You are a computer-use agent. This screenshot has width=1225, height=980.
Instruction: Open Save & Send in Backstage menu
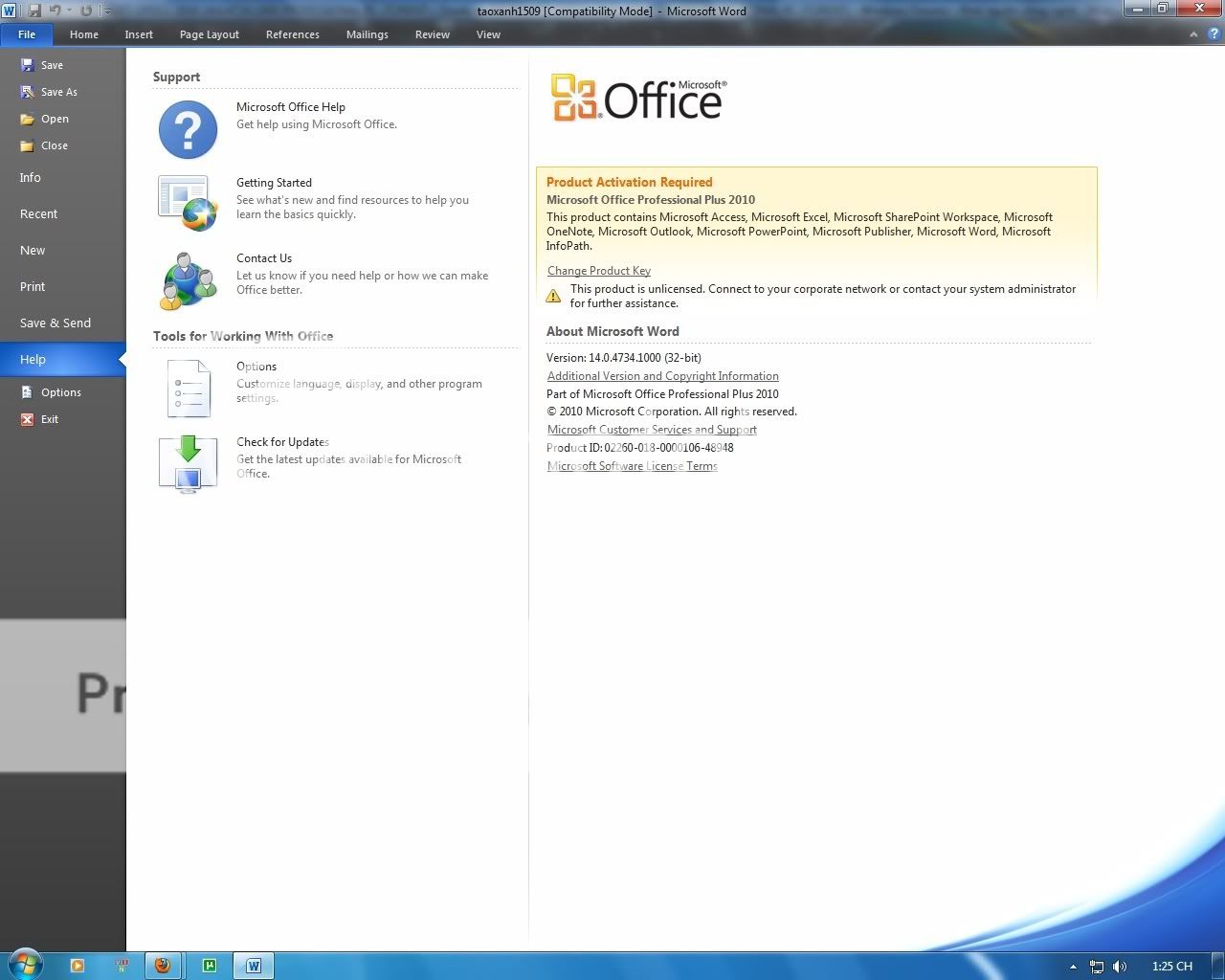(62, 323)
